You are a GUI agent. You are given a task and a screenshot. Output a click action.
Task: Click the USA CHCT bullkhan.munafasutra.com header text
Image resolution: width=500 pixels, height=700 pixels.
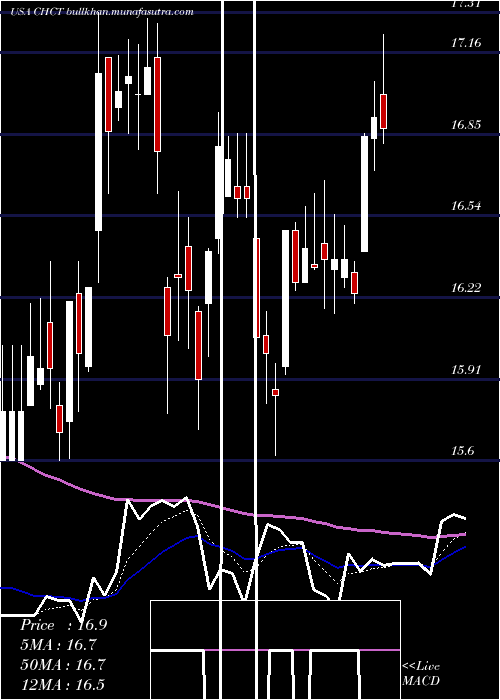pos(102,12)
